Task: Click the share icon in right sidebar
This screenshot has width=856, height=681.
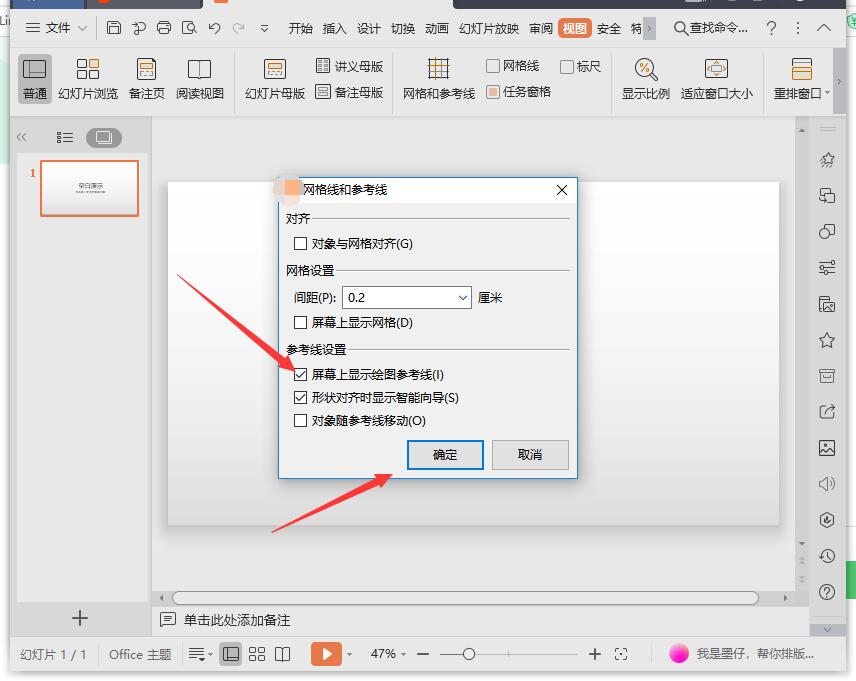Action: [x=827, y=412]
